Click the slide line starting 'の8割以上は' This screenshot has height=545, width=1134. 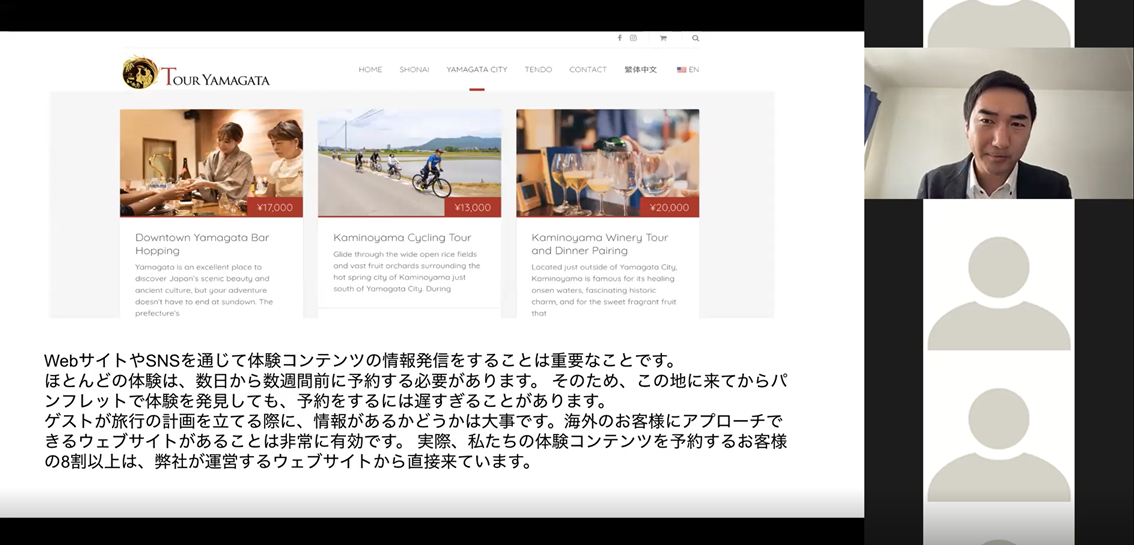click(x=288, y=461)
